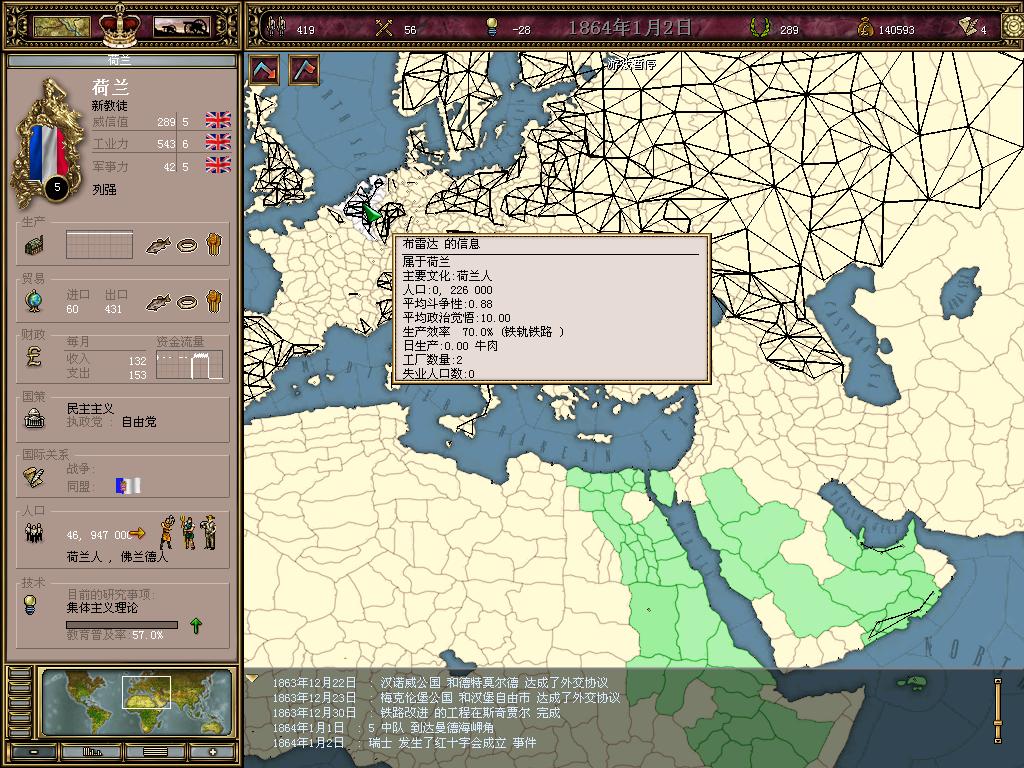Click the date 1864年1月2日
Screen dimensions: 1024x768
(x=629, y=27)
